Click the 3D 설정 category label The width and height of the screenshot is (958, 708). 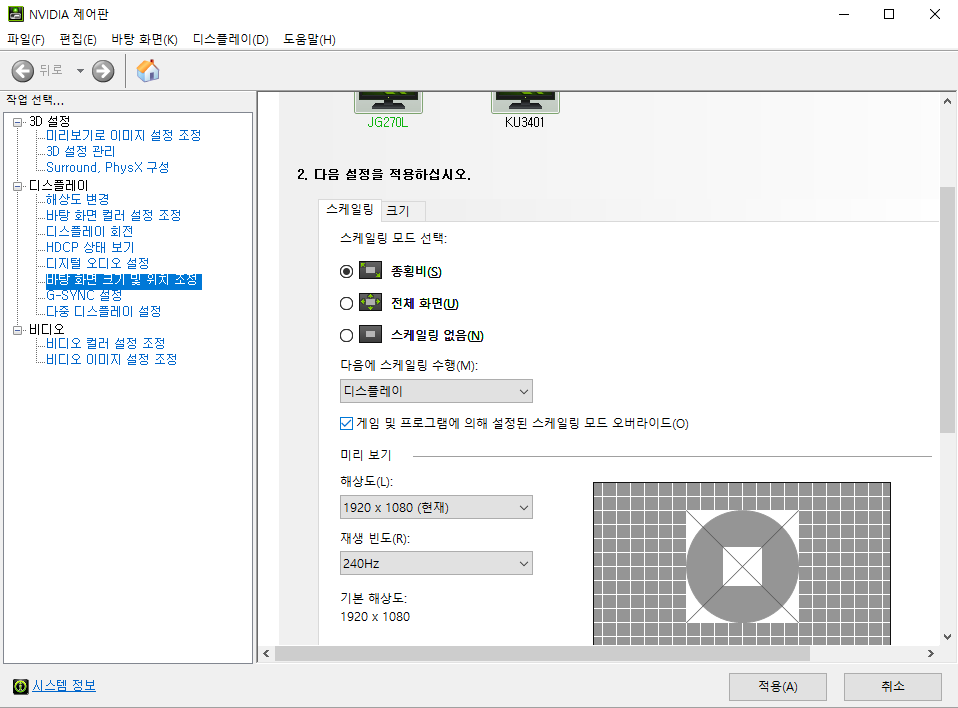[x=49, y=122]
